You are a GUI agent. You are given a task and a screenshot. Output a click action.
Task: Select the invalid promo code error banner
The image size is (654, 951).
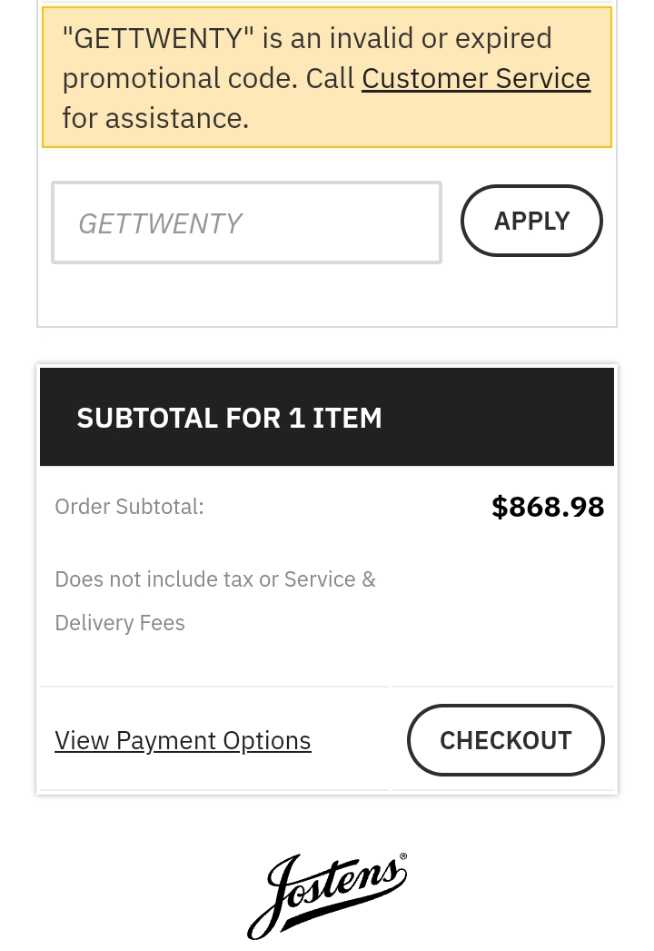click(327, 77)
